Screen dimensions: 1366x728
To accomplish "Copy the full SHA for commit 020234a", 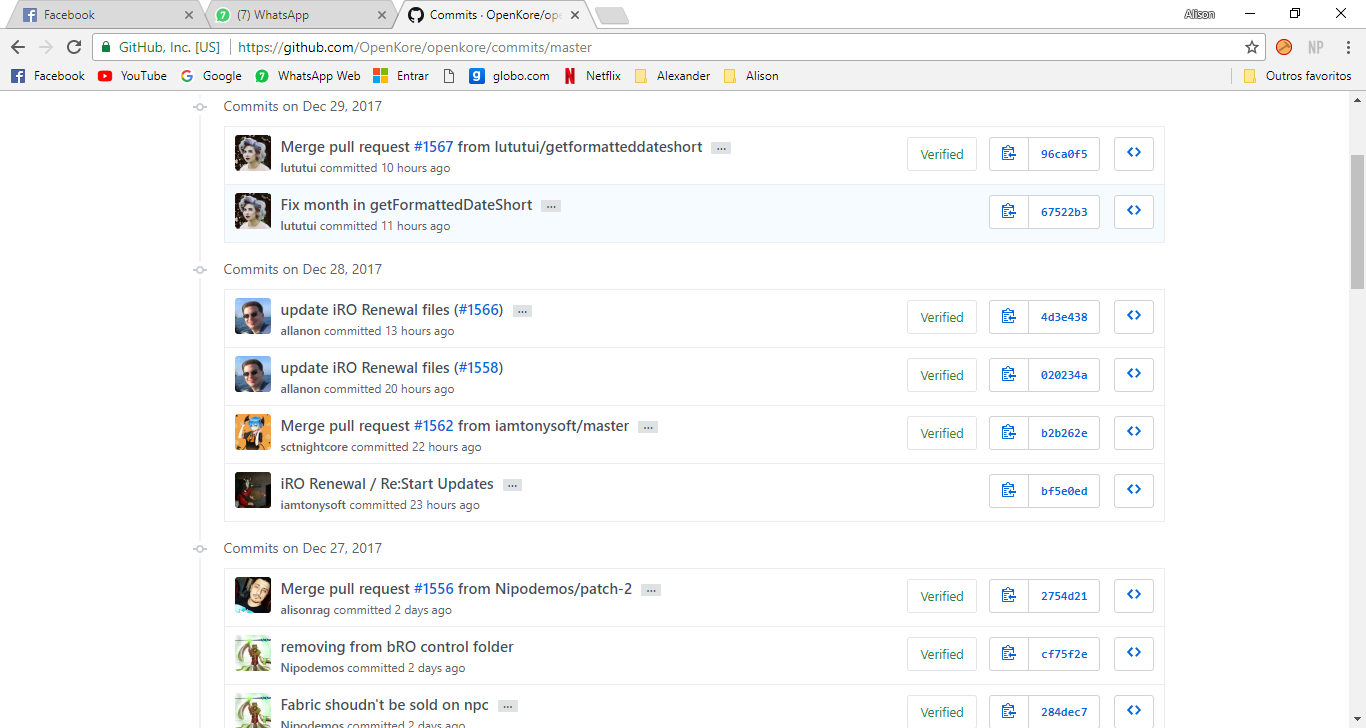I will pos(1009,375).
